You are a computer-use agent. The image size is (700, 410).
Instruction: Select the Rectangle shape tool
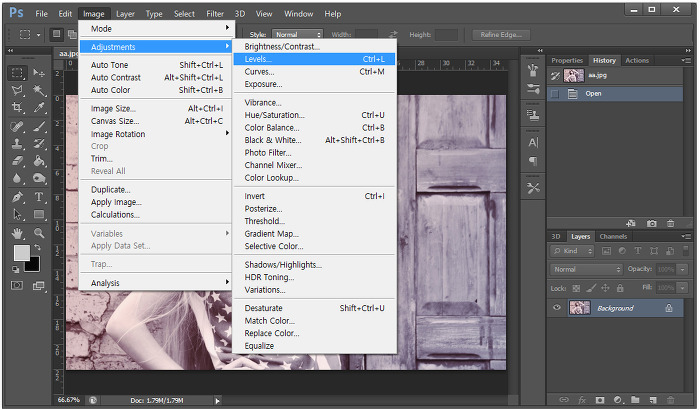tap(39, 214)
